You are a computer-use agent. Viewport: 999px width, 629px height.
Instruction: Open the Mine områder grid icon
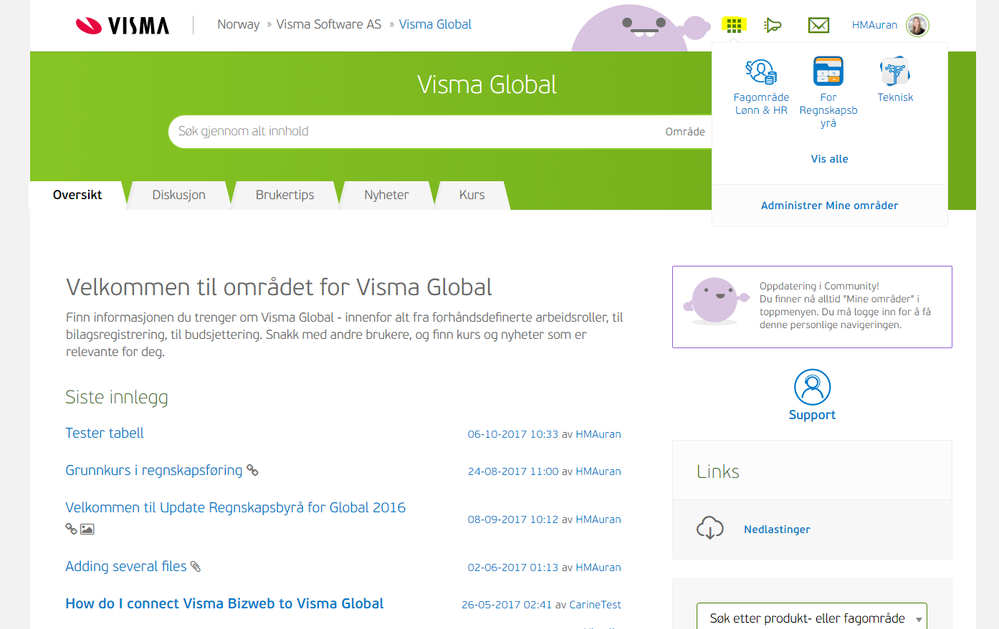point(733,25)
